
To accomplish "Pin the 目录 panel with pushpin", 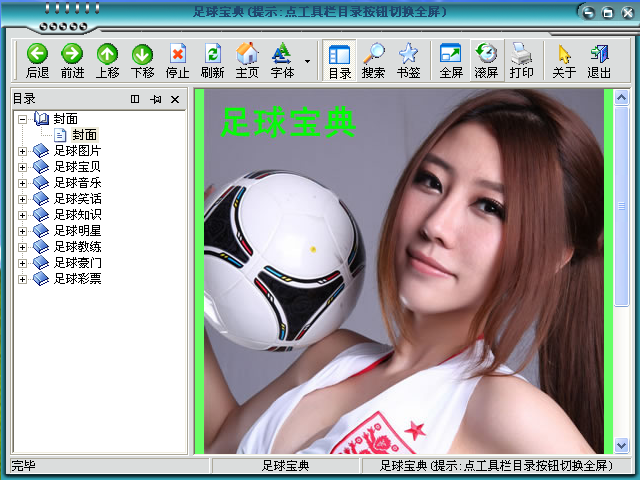I will tap(156, 99).
